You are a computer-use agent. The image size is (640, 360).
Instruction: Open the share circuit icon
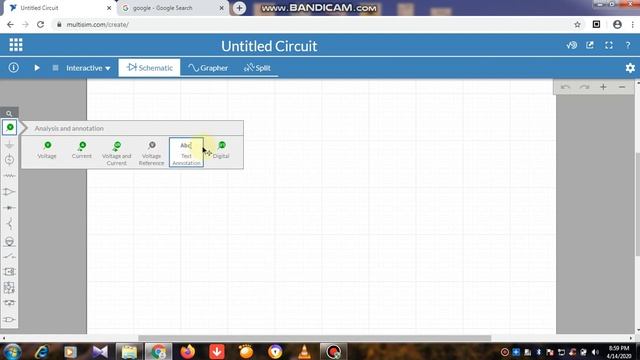click(590, 45)
